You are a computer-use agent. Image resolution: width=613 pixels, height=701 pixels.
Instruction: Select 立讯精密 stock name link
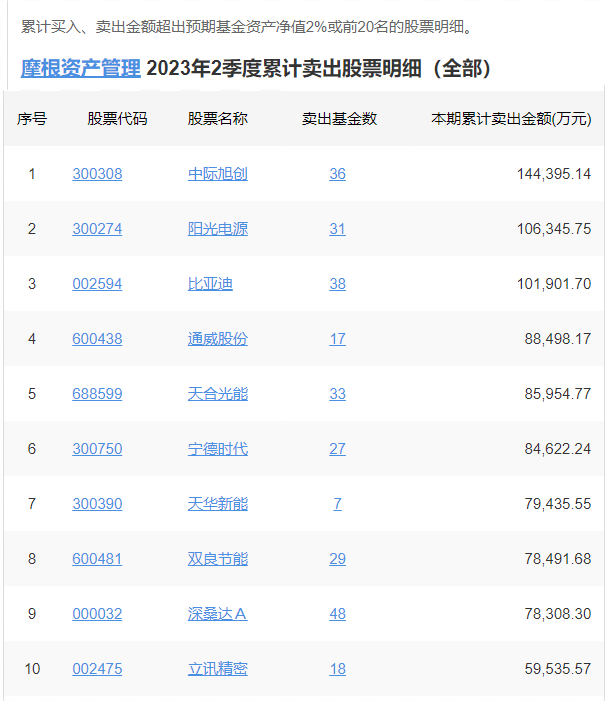(x=217, y=669)
